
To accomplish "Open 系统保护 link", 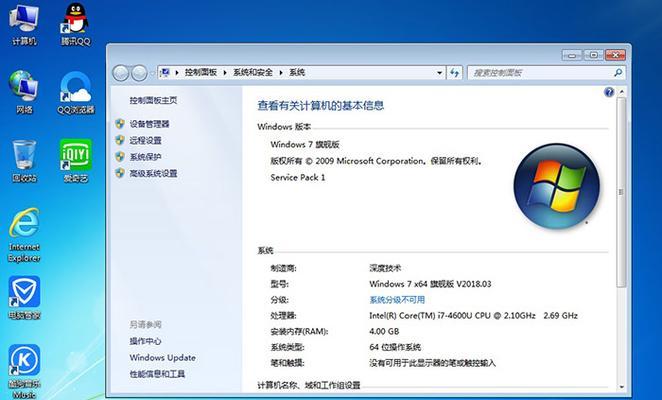I will [x=146, y=157].
